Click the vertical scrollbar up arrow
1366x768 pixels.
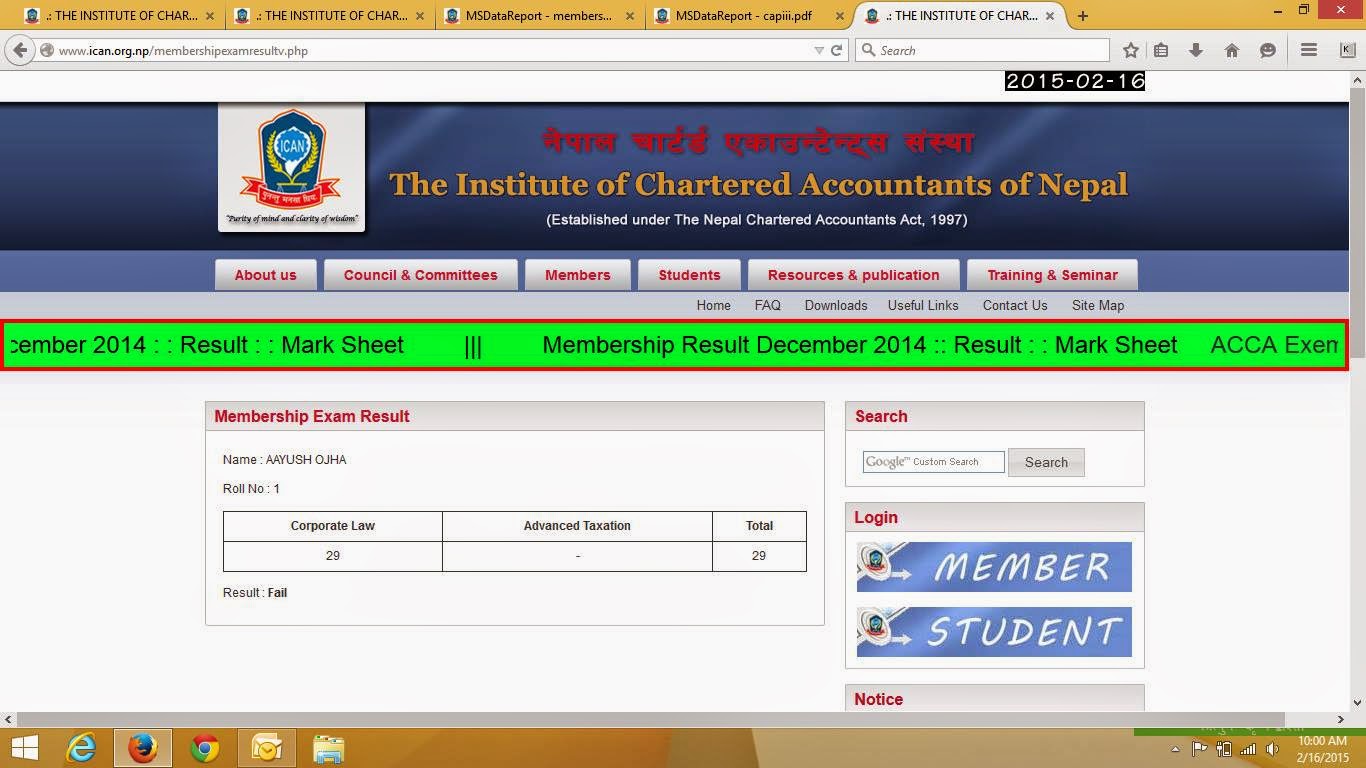(1357, 80)
